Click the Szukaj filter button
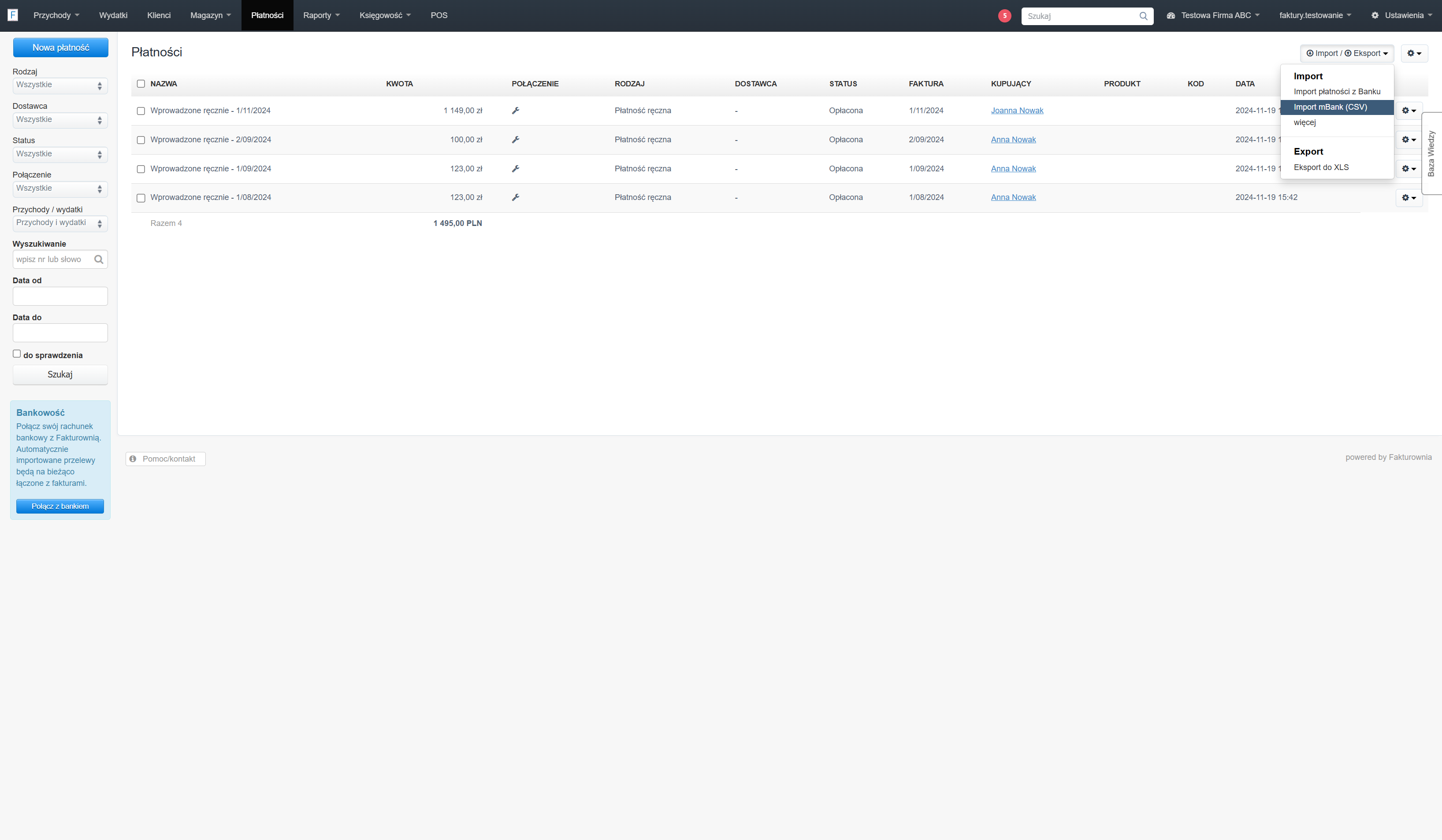The width and height of the screenshot is (1442, 840). (x=60, y=374)
